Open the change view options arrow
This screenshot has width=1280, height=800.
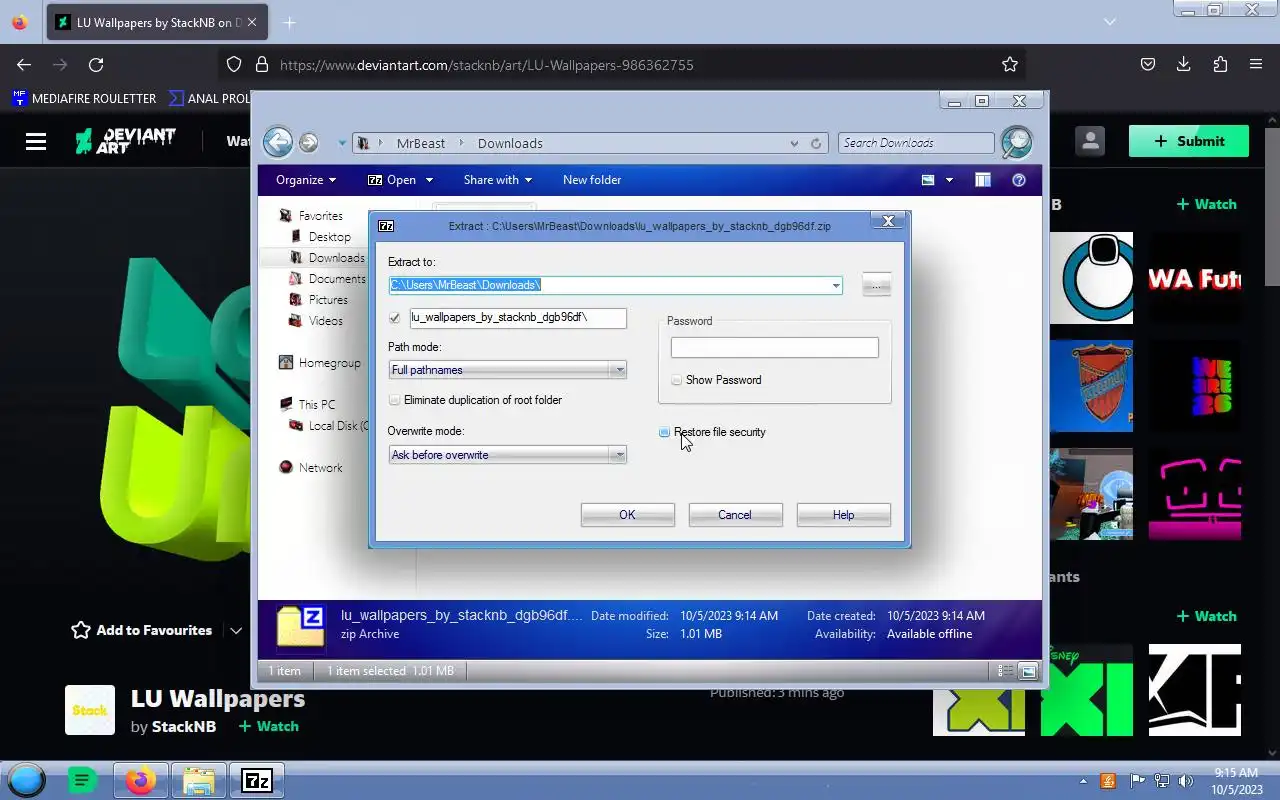(x=949, y=180)
